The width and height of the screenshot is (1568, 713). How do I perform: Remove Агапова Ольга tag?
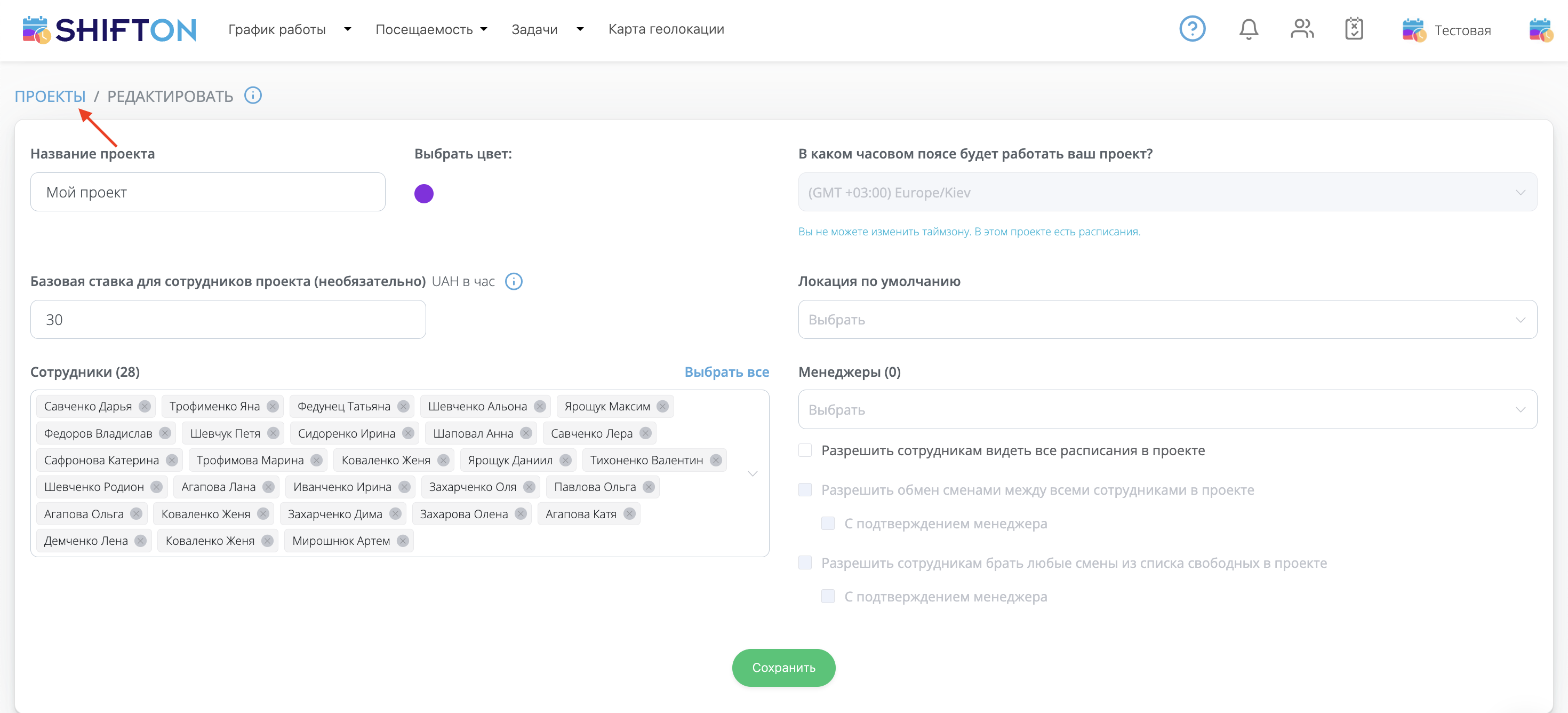(137, 514)
